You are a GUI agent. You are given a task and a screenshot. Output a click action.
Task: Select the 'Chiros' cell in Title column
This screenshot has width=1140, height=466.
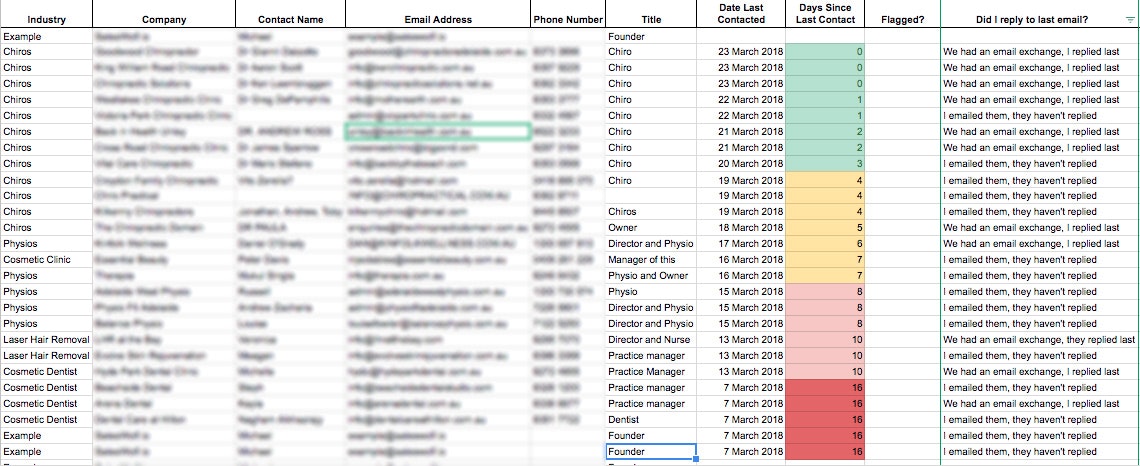click(651, 212)
